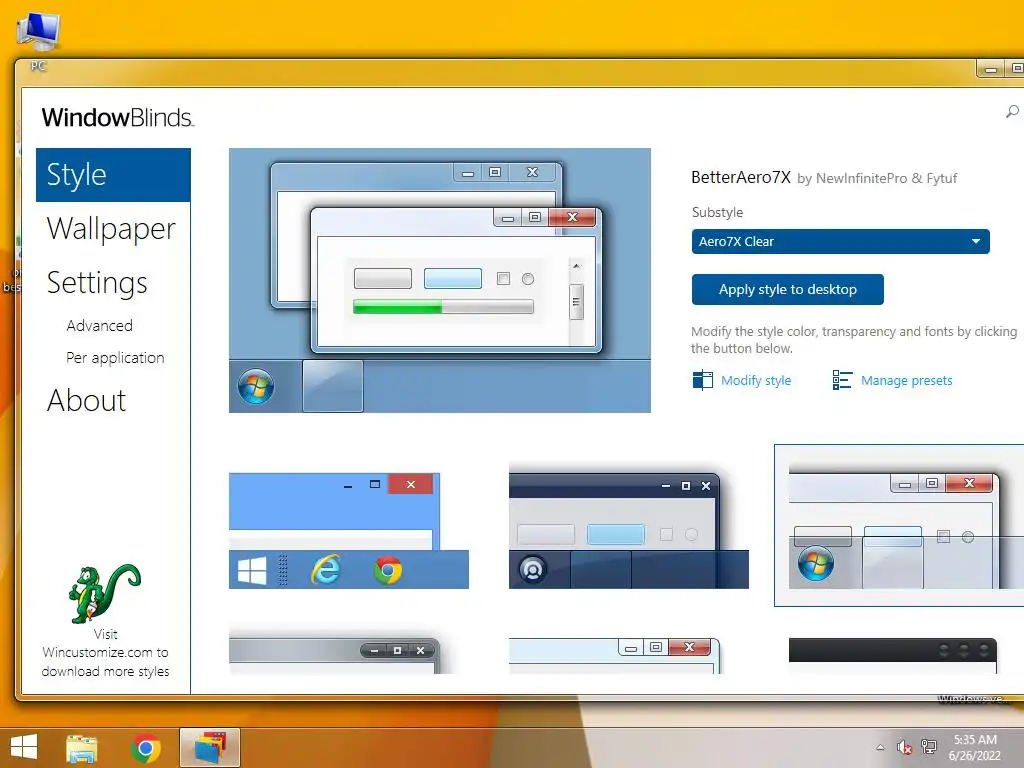The image size is (1024, 768).
Task: Click the network tray icon
Action: (929, 747)
